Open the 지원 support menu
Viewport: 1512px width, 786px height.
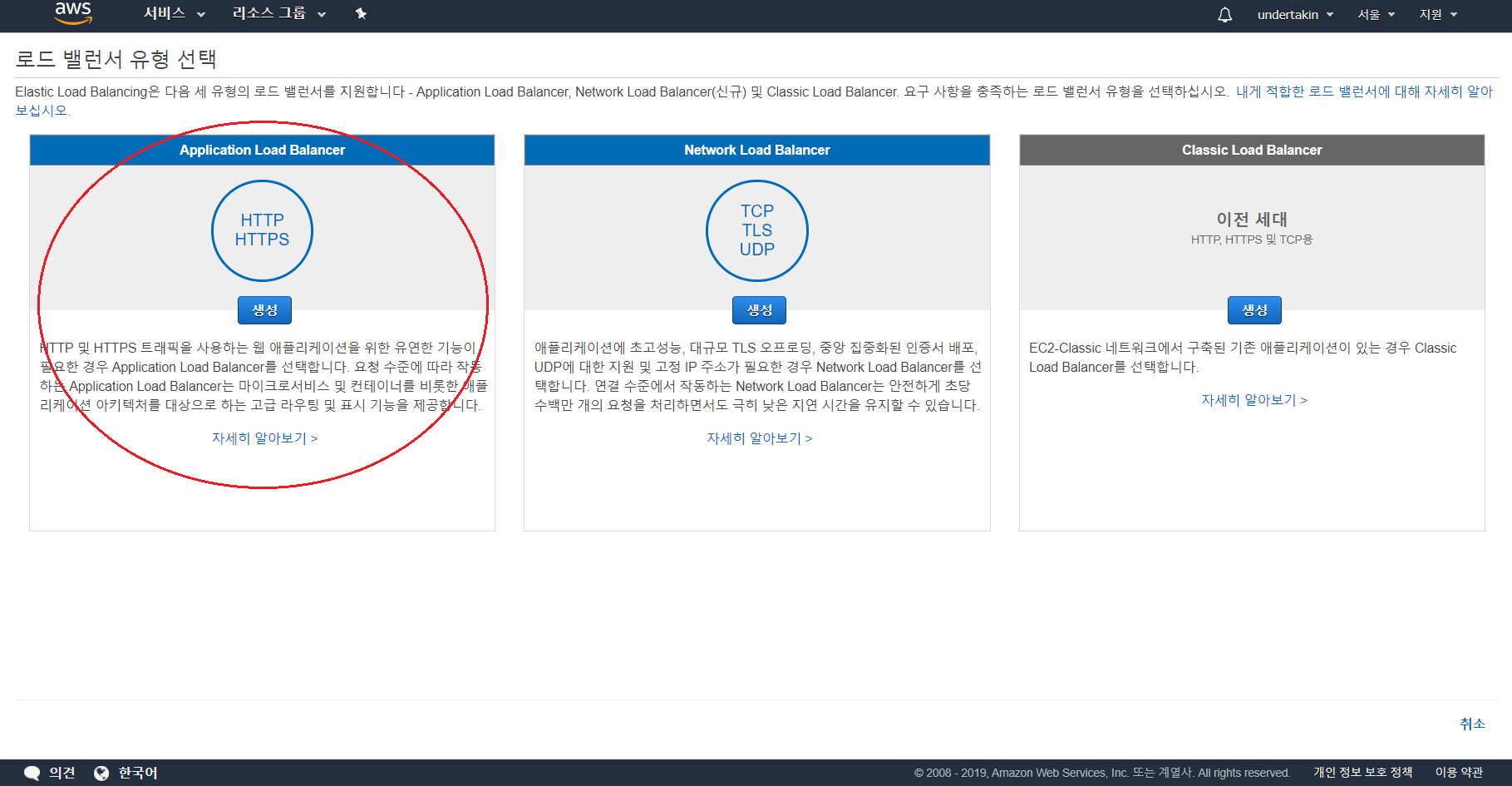(x=1438, y=15)
